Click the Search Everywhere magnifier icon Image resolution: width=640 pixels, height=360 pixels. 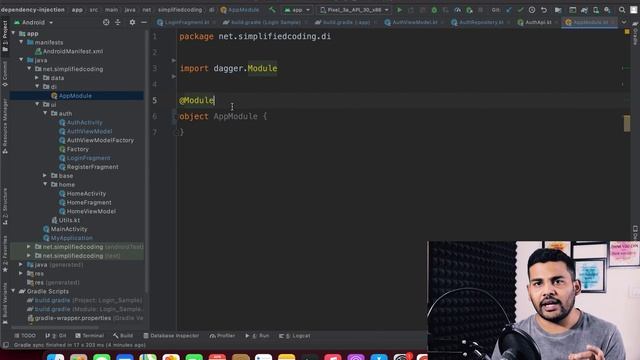pyautogui.click(x=622, y=10)
